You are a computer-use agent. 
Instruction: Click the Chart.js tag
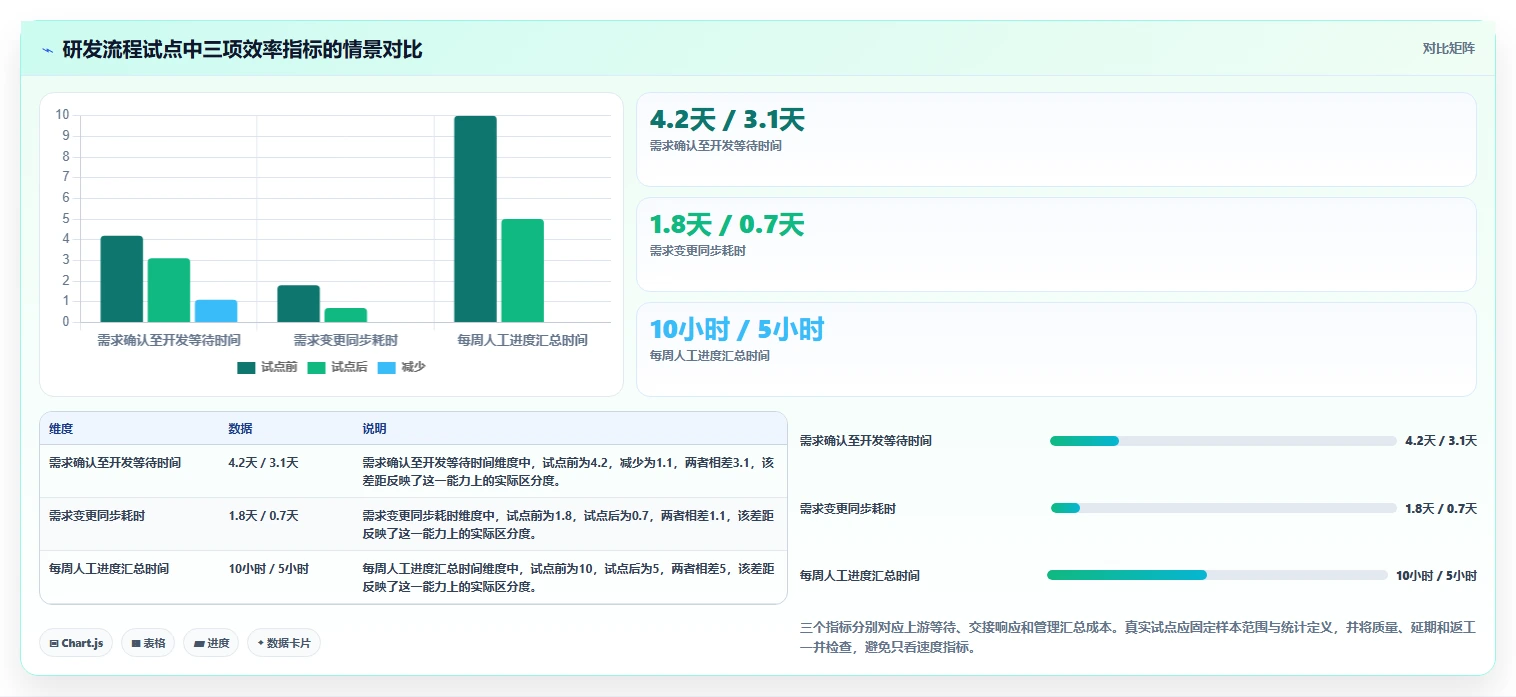click(x=77, y=643)
